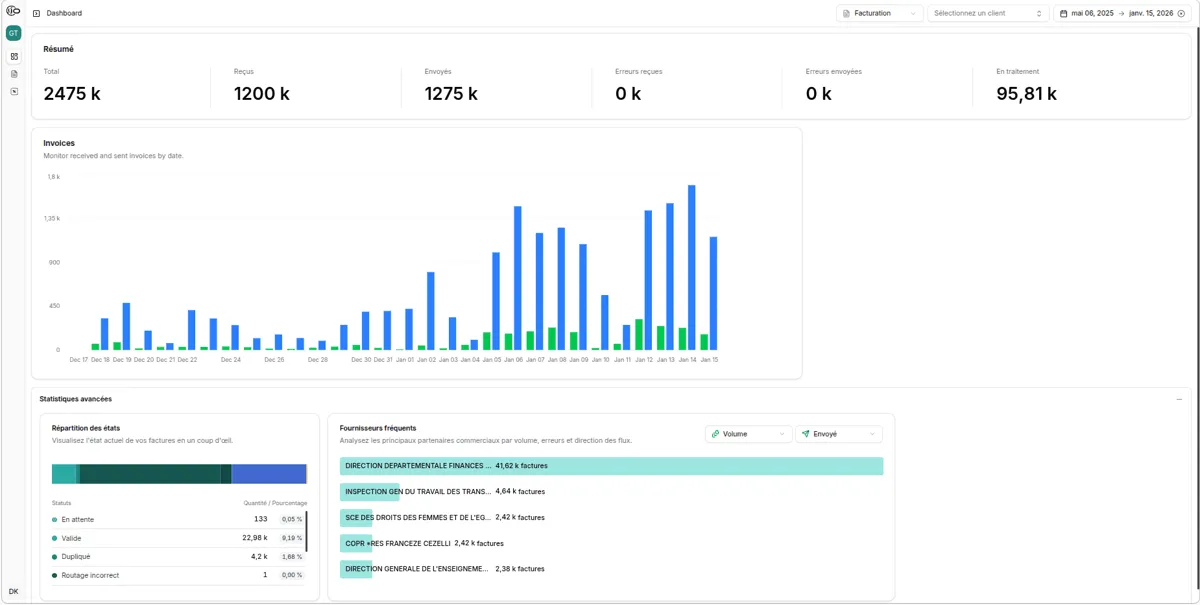
Task: Click the 1,68 % percentage badge
Action: [292, 557]
